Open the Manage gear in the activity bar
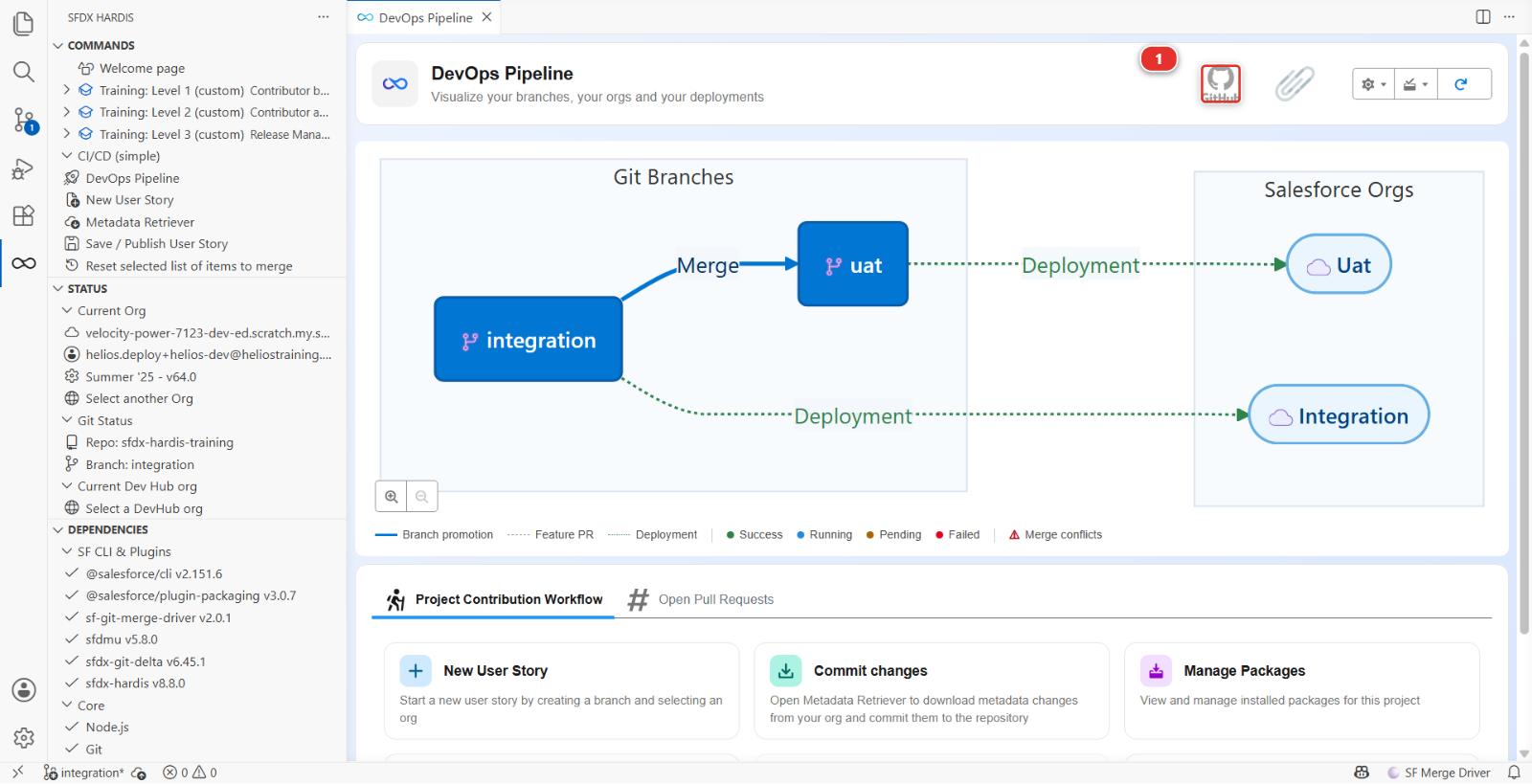Viewport: 1532px width, 784px height. pos(24,738)
